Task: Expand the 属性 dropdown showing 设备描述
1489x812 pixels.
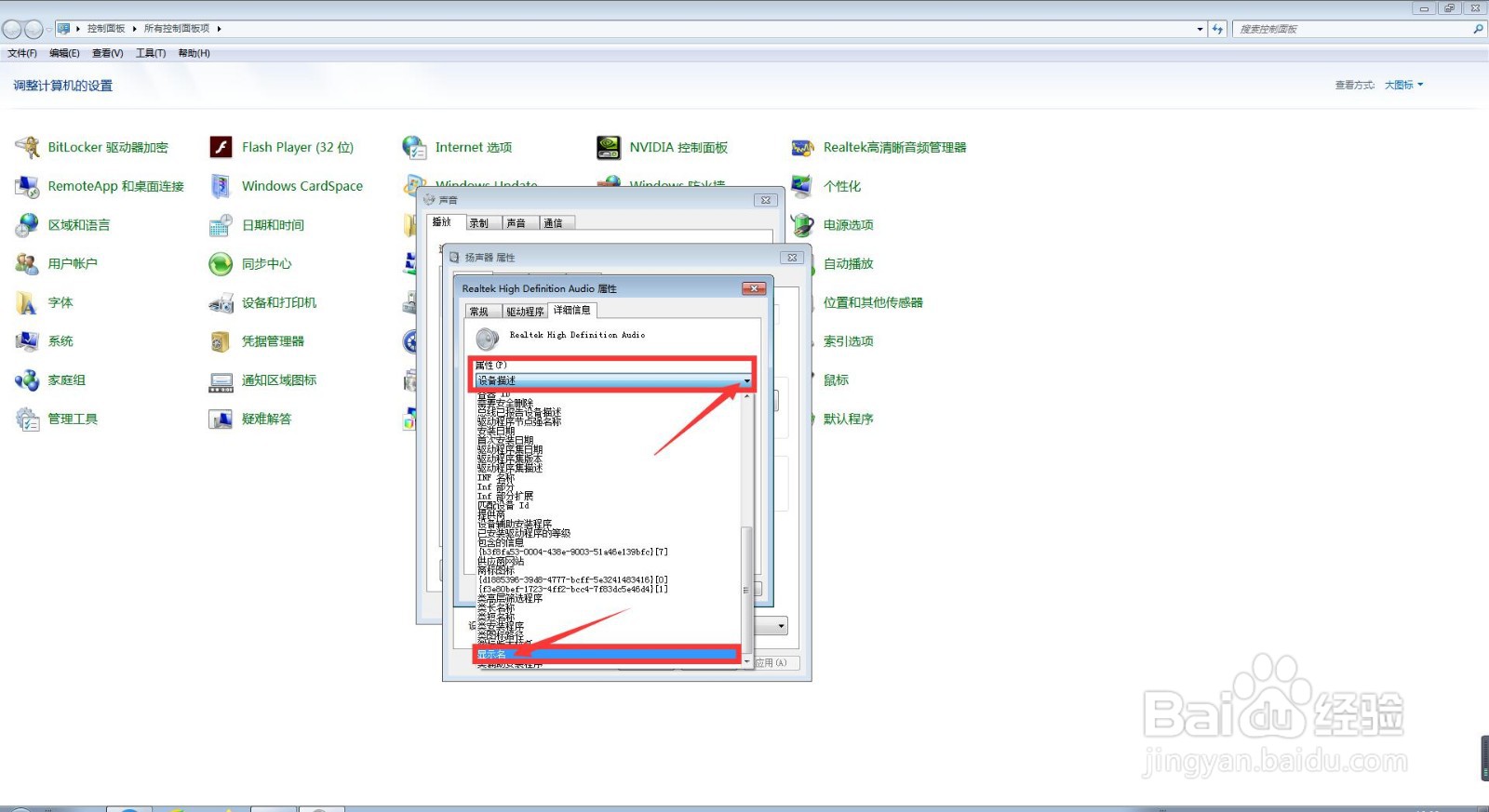Action: pos(614,380)
